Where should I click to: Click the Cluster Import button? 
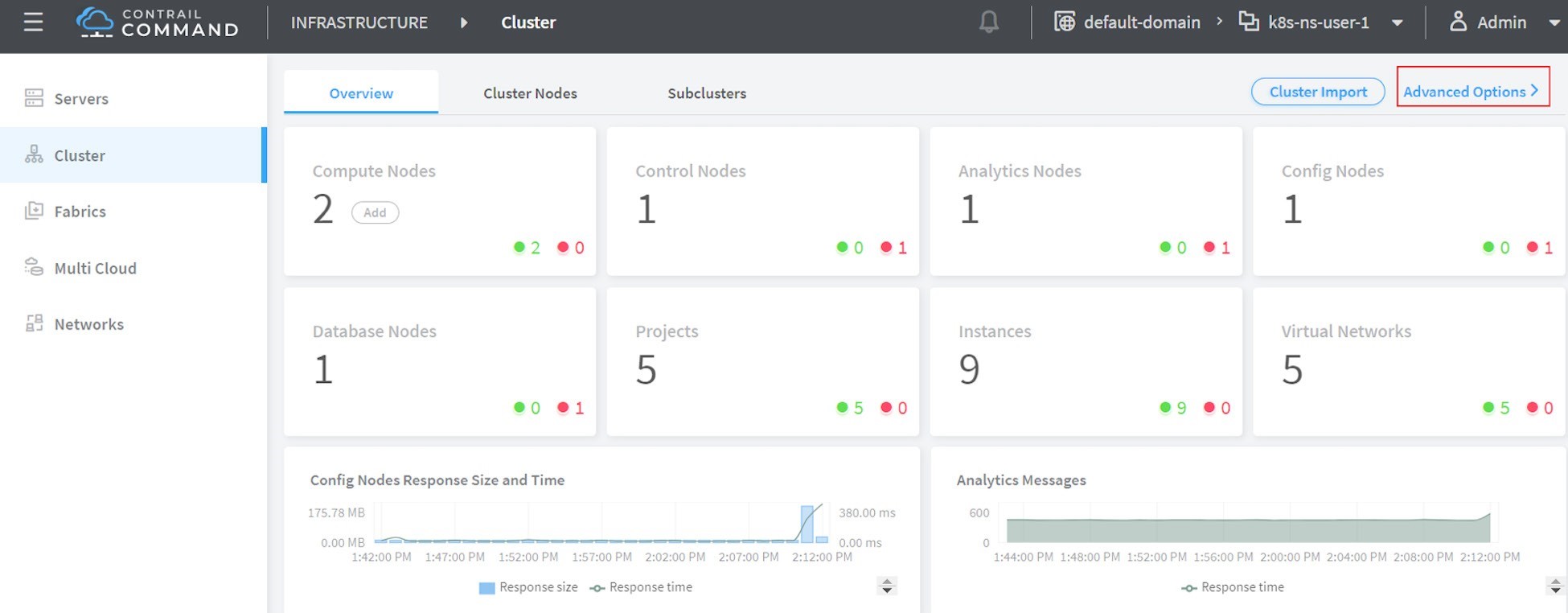click(1318, 92)
